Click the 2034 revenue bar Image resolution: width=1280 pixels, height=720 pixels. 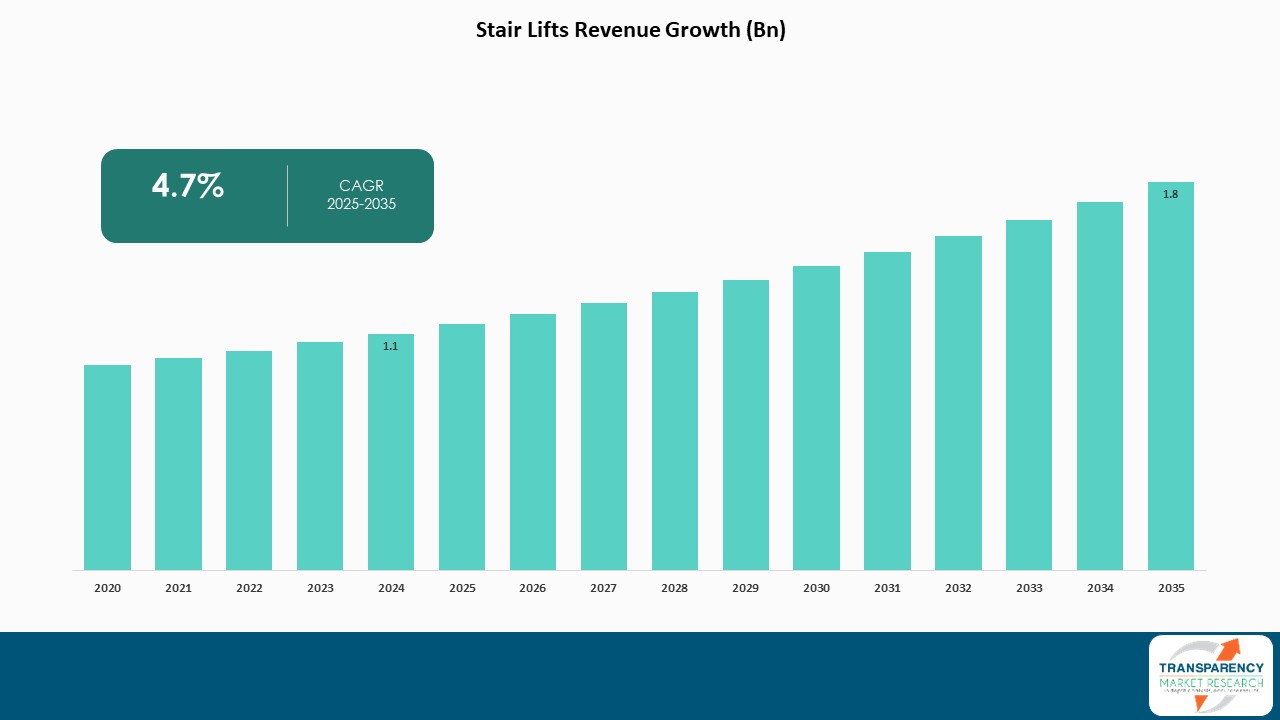(x=1100, y=386)
